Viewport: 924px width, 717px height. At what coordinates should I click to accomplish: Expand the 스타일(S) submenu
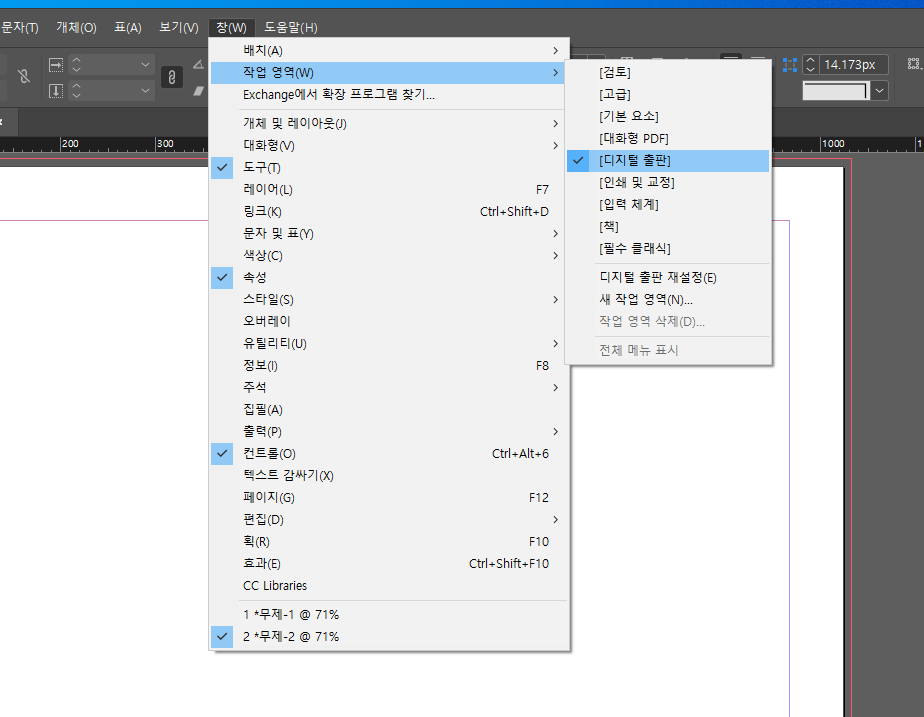coord(387,299)
